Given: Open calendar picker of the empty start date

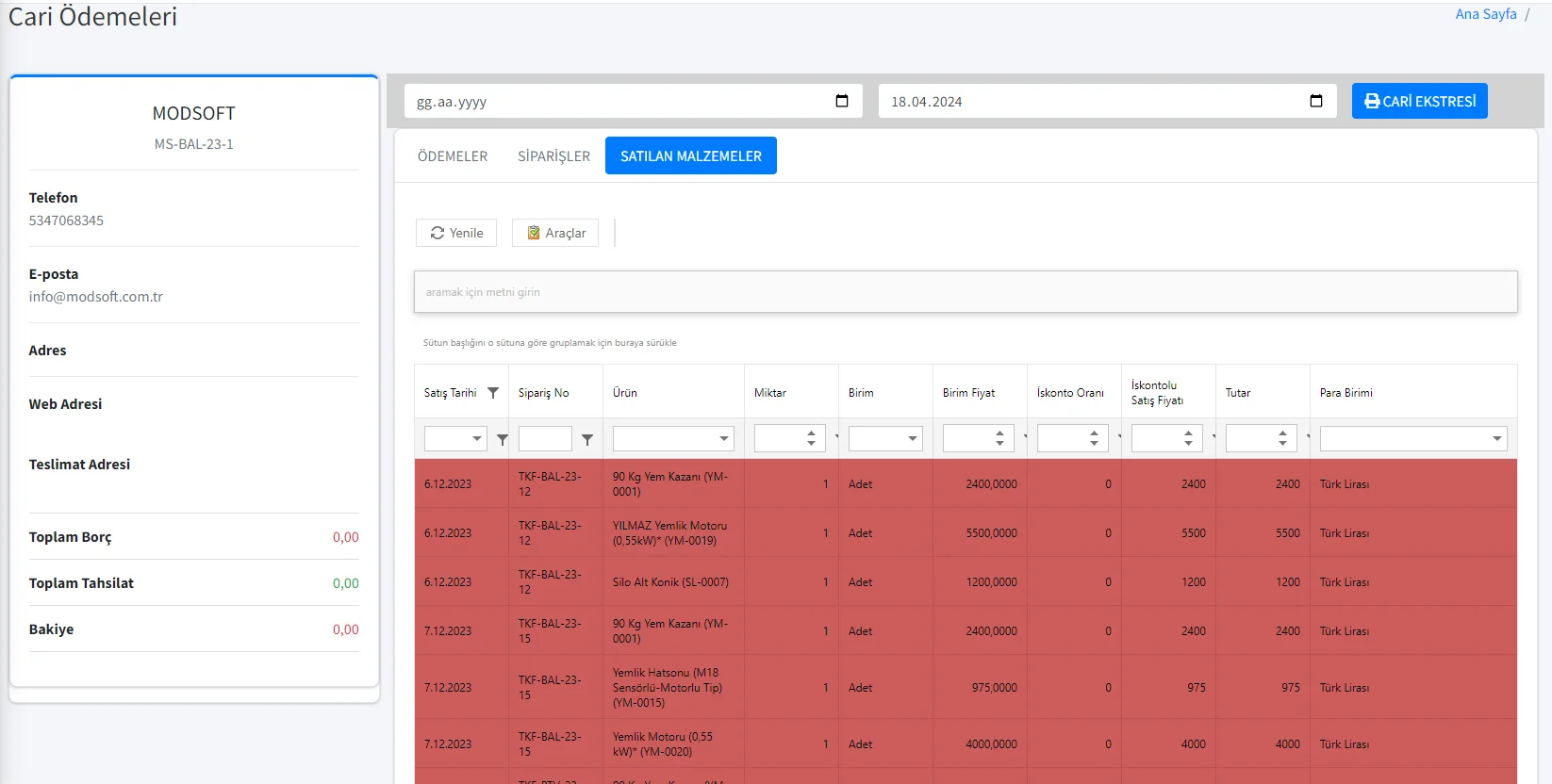Looking at the screenshot, I should [842, 101].
